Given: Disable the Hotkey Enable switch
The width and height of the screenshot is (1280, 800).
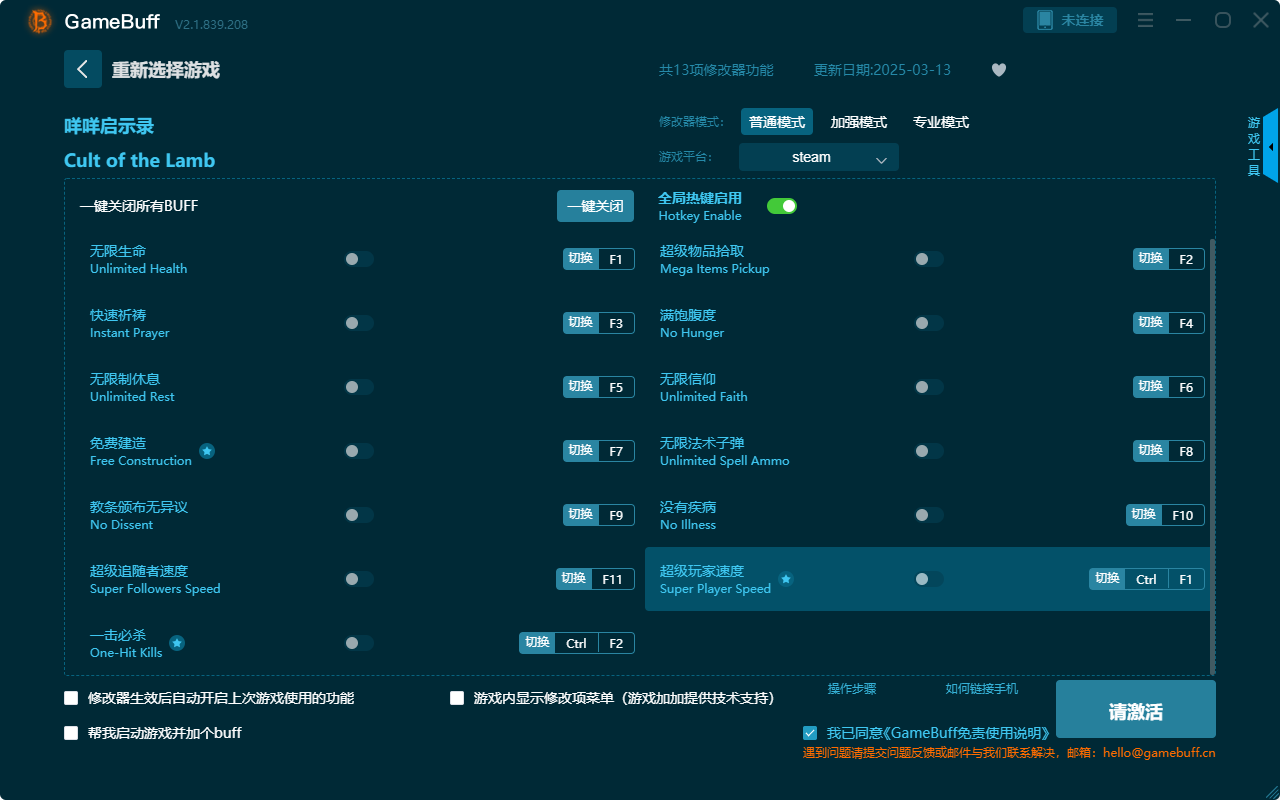Looking at the screenshot, I should point(782,205).
